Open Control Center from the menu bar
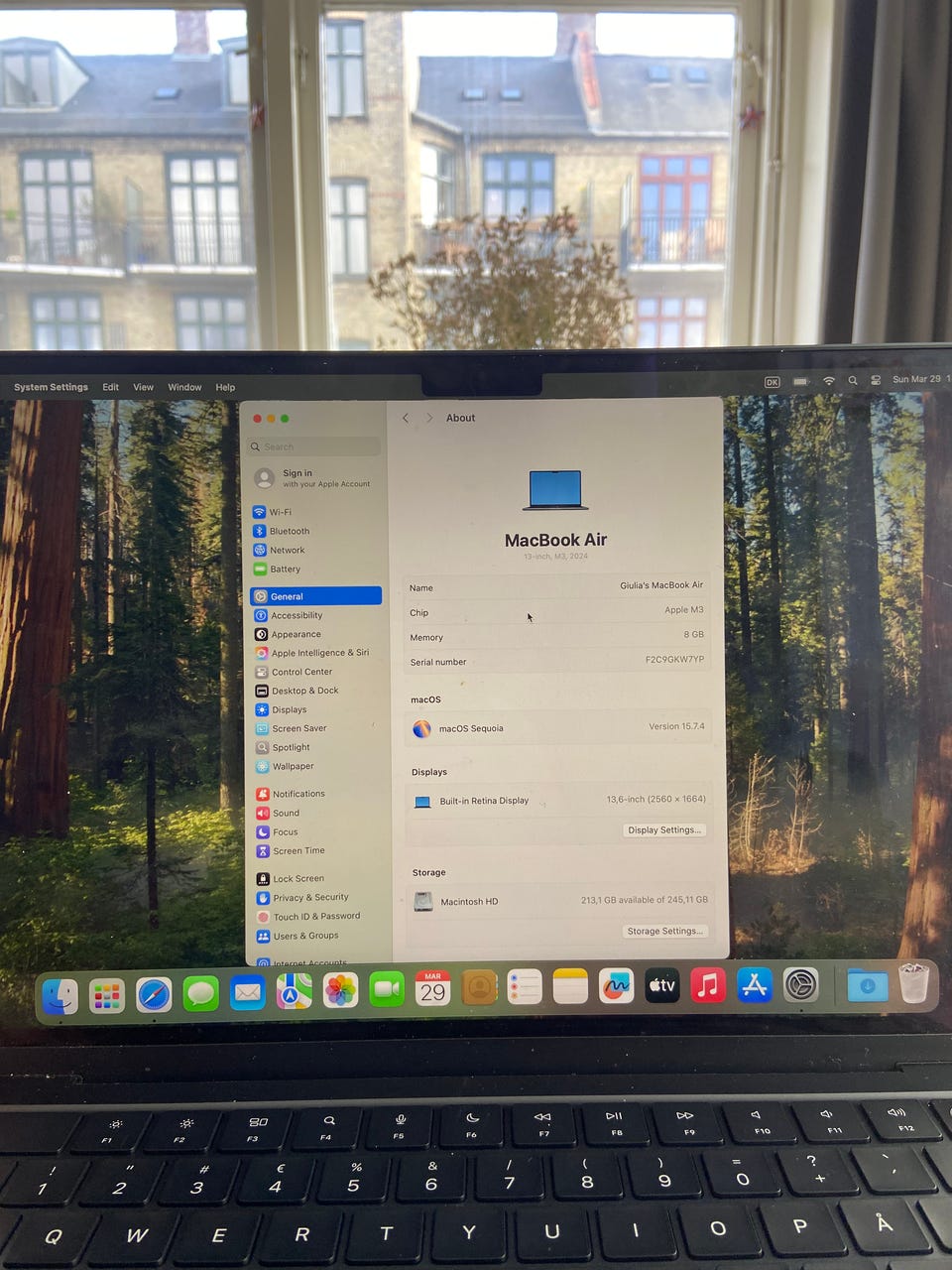The width and height of the screenshot is (952, 1270). (876, 380)
